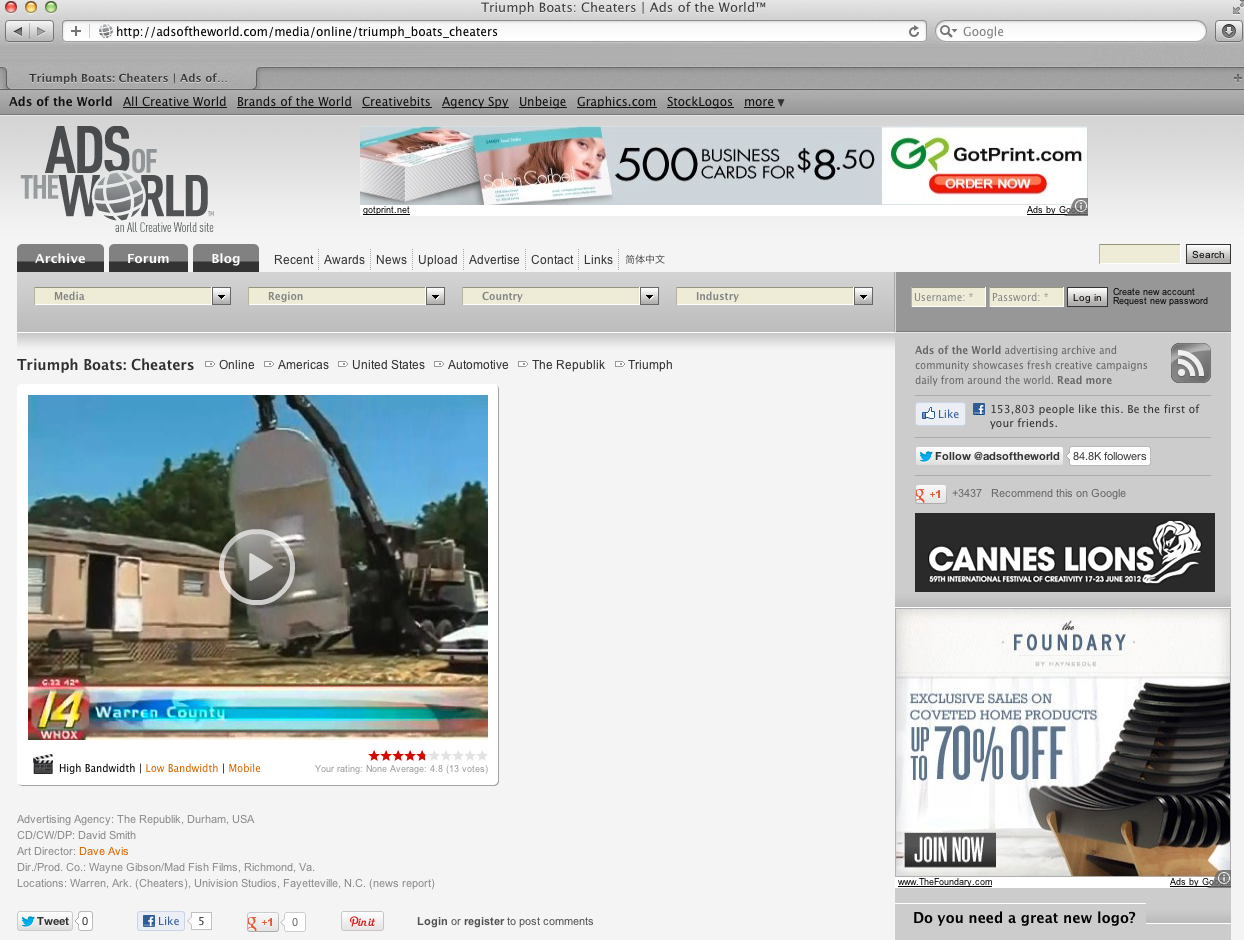Click the Username input field
Viewport: 1244px width, 940px height.
point(948,297)
